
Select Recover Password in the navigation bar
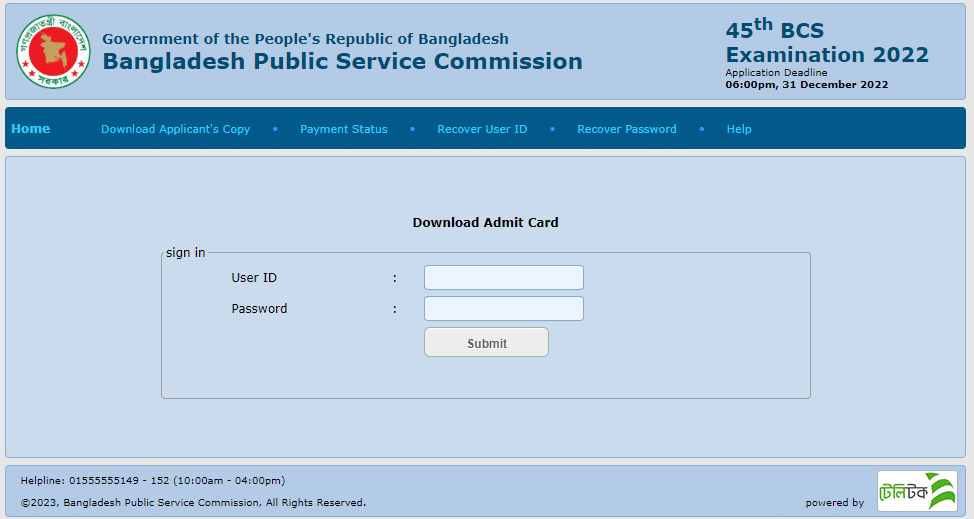point(626,129)
